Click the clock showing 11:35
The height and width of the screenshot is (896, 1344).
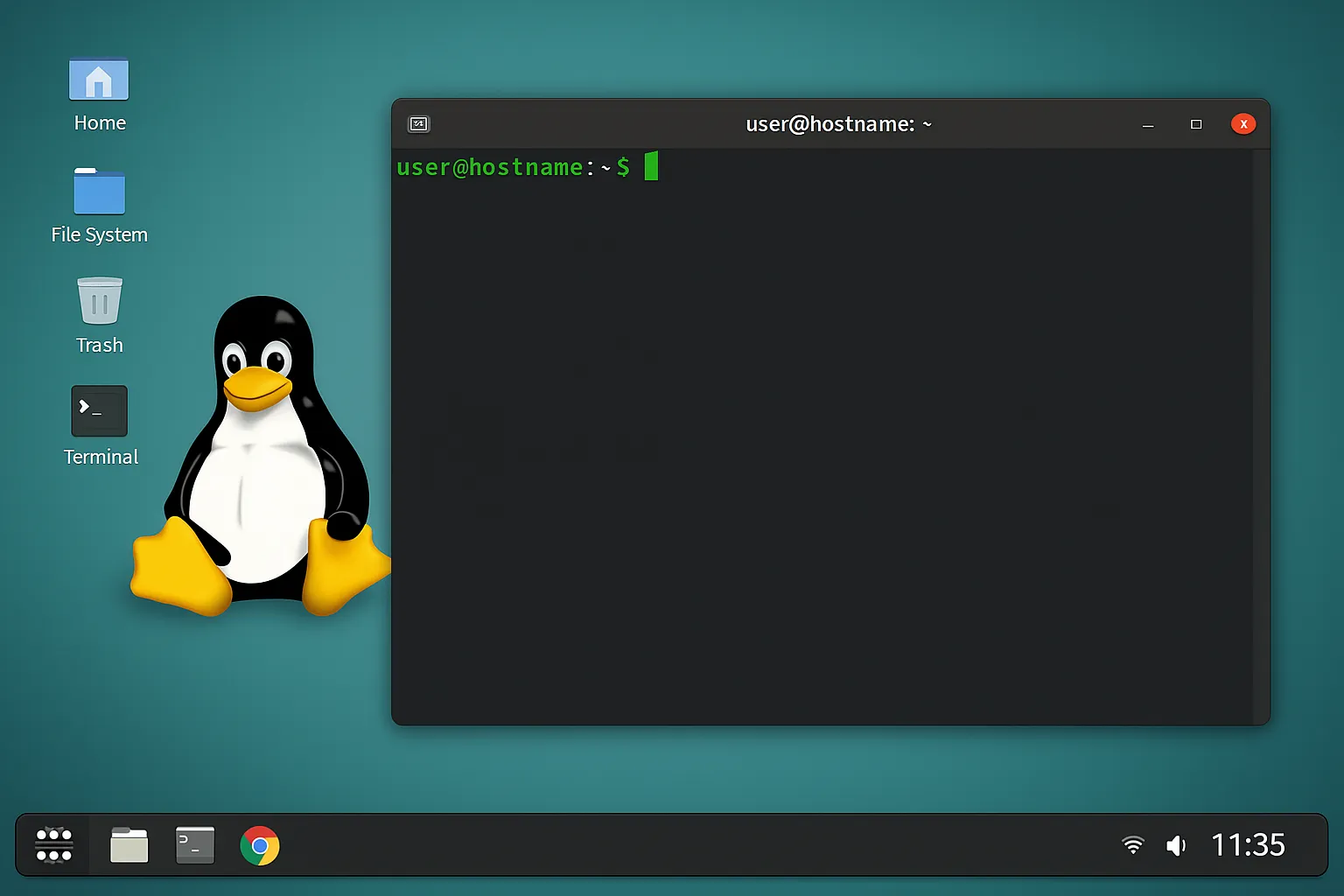click(x=1249, y=845)
